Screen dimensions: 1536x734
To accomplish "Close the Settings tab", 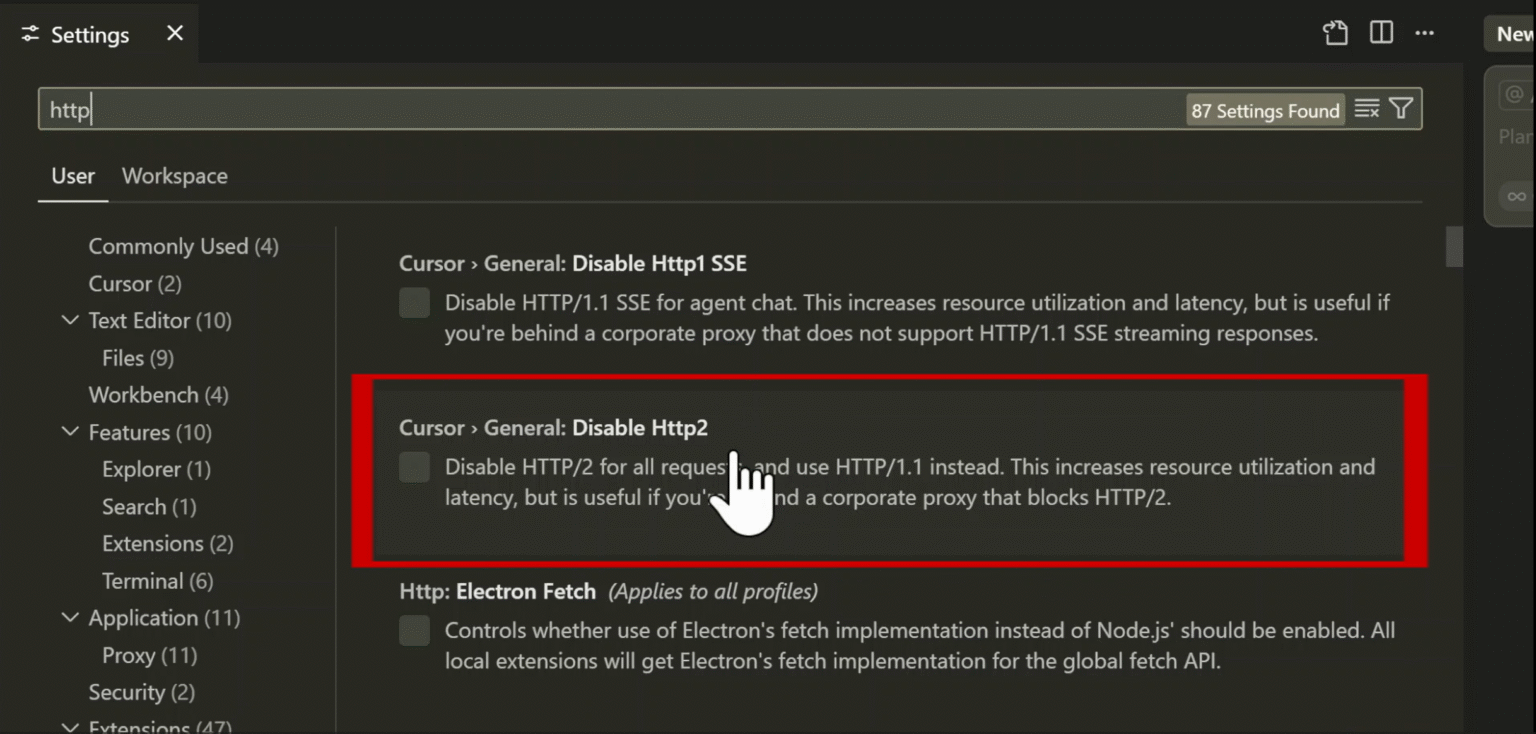I will (175, 33).
